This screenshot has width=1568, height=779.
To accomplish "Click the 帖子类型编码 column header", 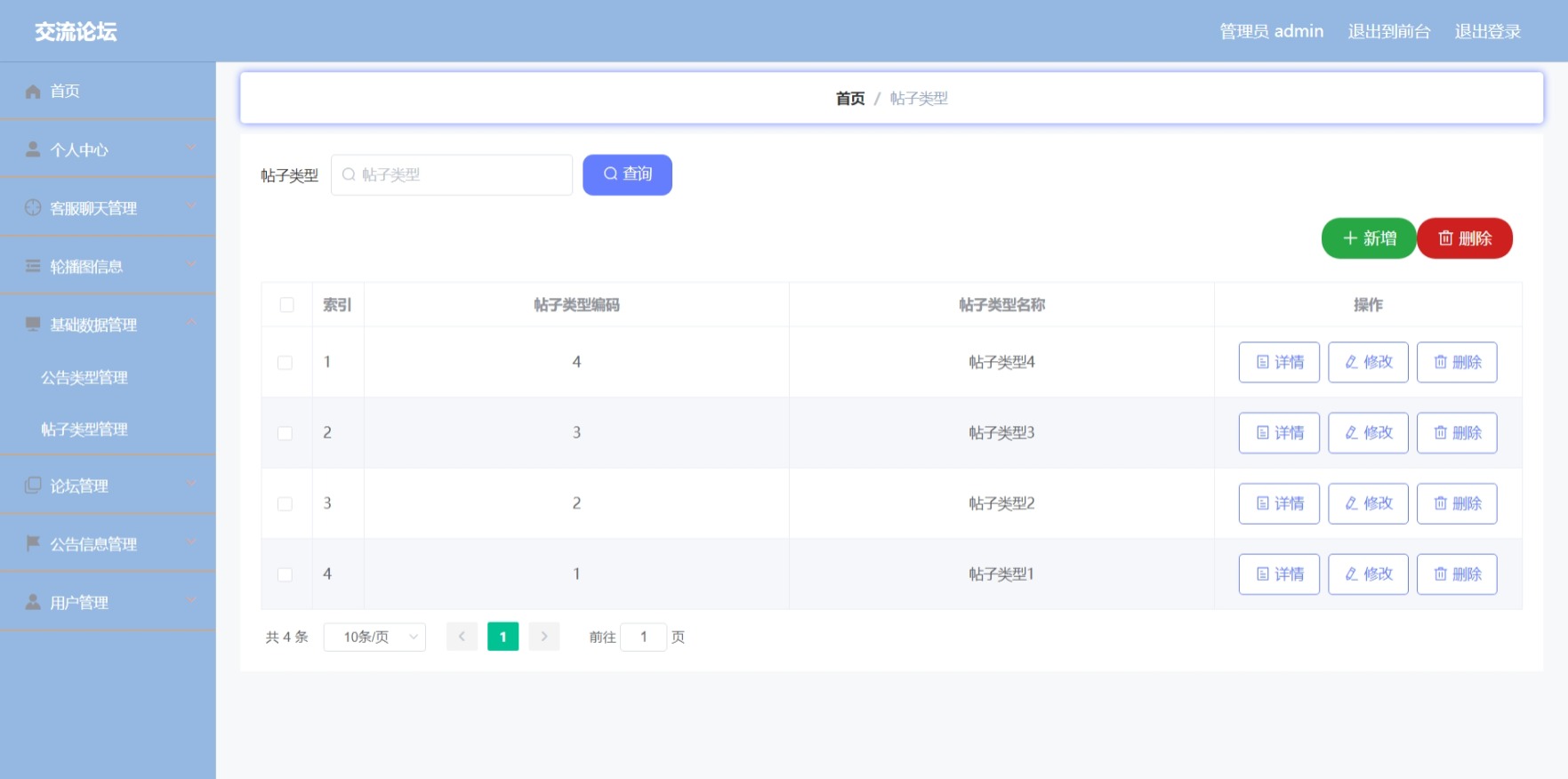I will tap(576, 305).
